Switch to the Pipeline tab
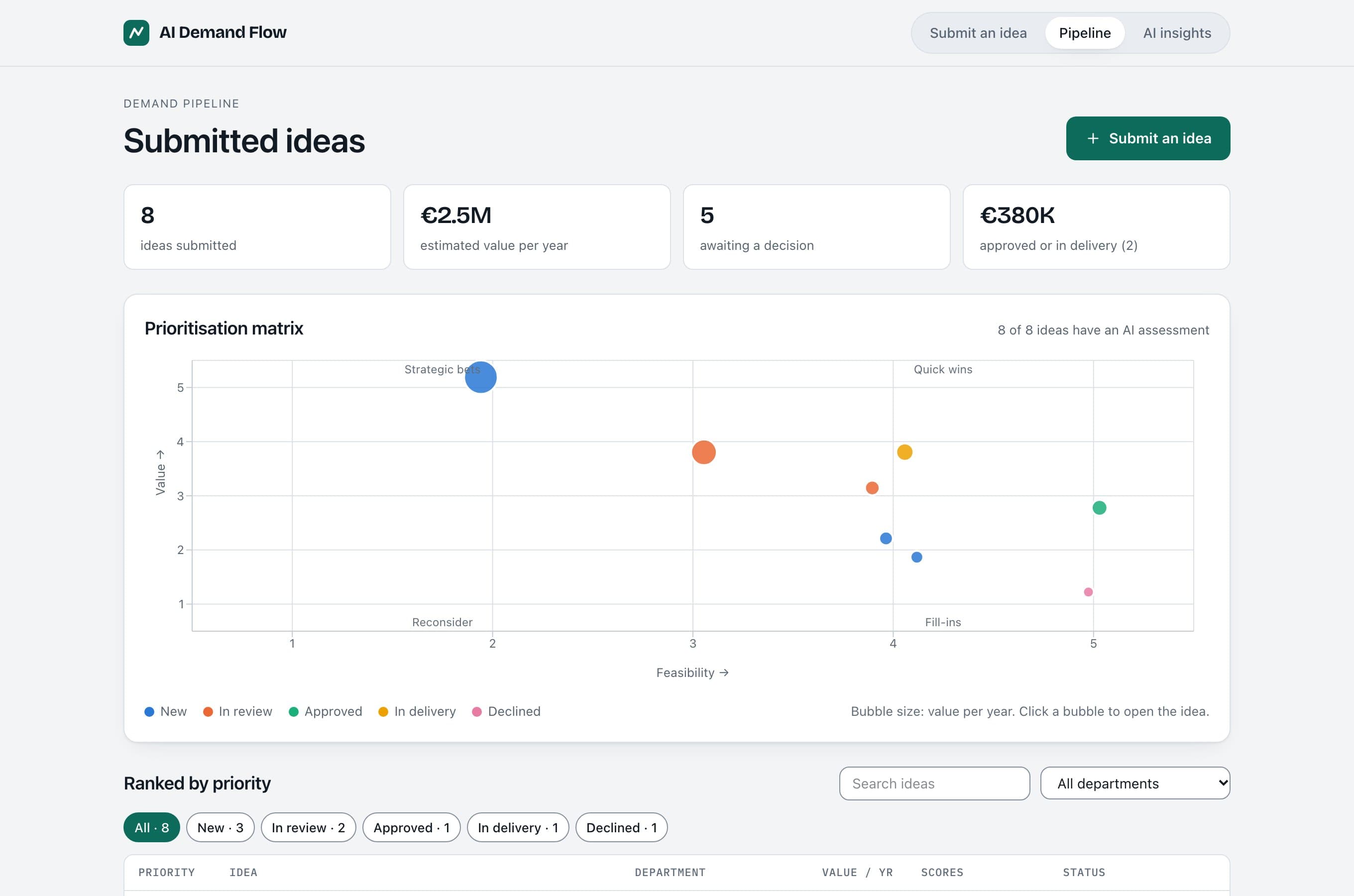The image size is (1354, 896). pyautogui.click(x=1084, y=33)
